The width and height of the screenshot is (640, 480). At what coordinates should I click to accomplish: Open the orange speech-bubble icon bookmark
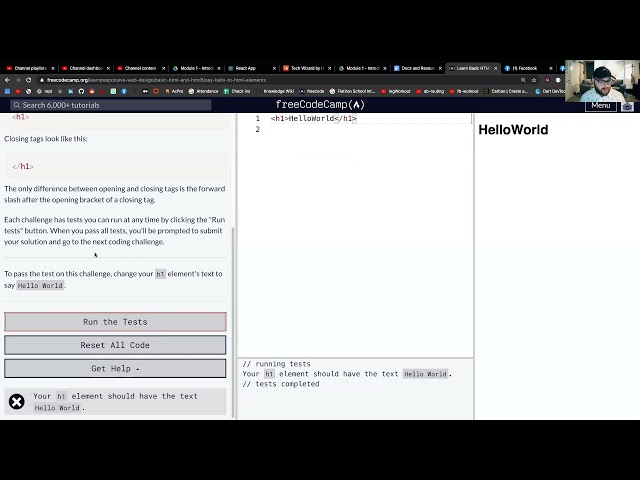[x=156, y=91]
